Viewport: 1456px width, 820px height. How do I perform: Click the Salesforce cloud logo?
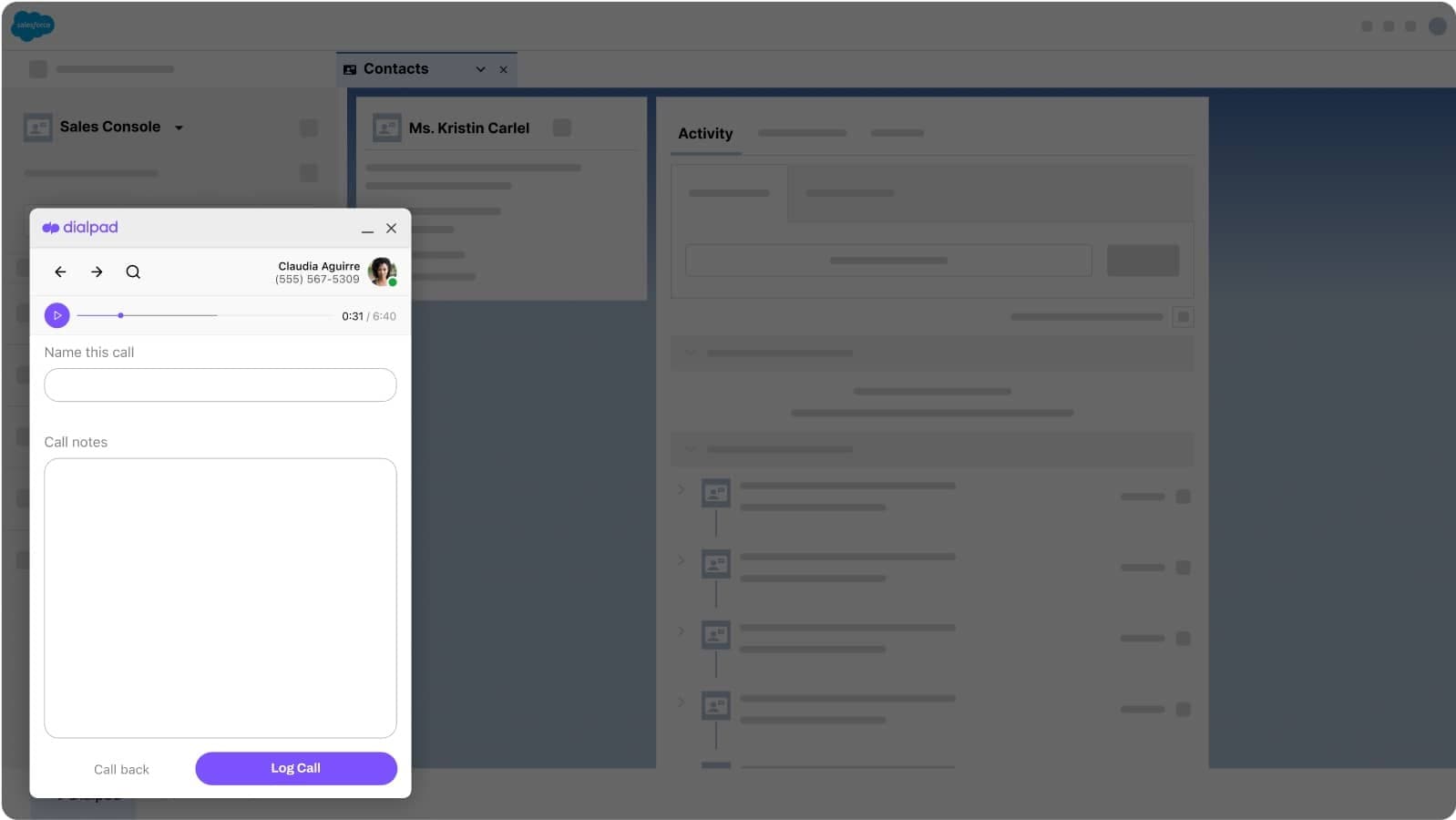click(33, 26)
